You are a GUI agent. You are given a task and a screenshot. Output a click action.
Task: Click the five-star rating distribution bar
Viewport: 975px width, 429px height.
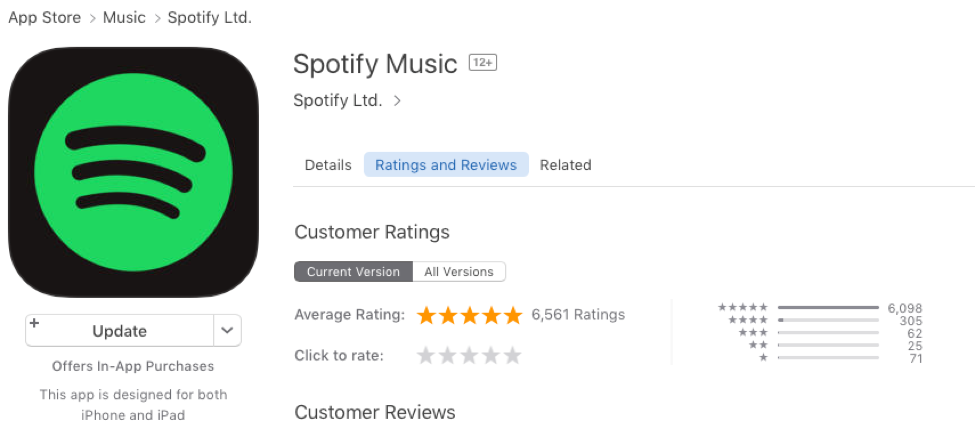click(828, 308)
